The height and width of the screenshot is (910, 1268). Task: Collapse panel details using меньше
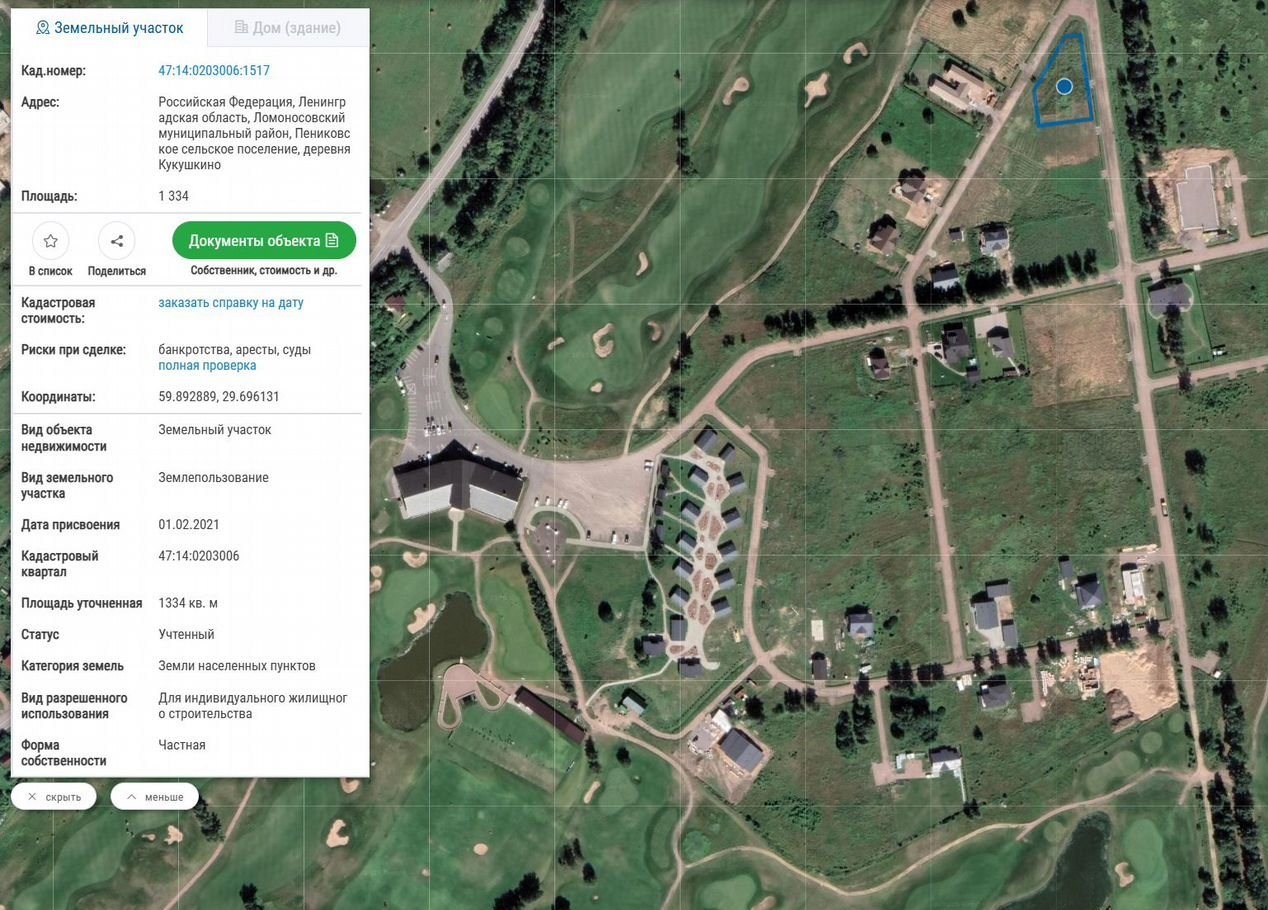155,797
